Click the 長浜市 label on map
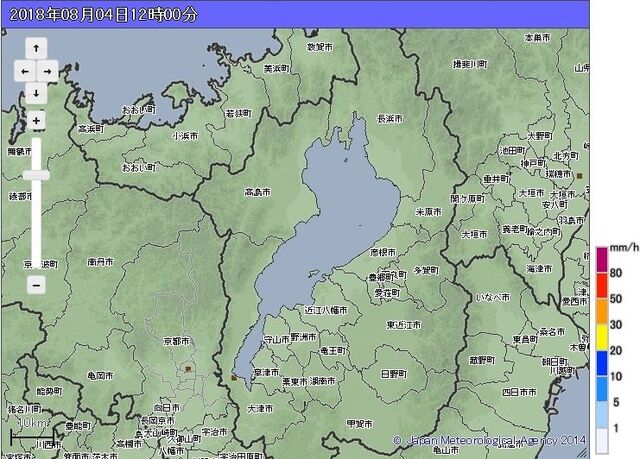This screenshot has height=459, width=640. click(x=390, y=119)
